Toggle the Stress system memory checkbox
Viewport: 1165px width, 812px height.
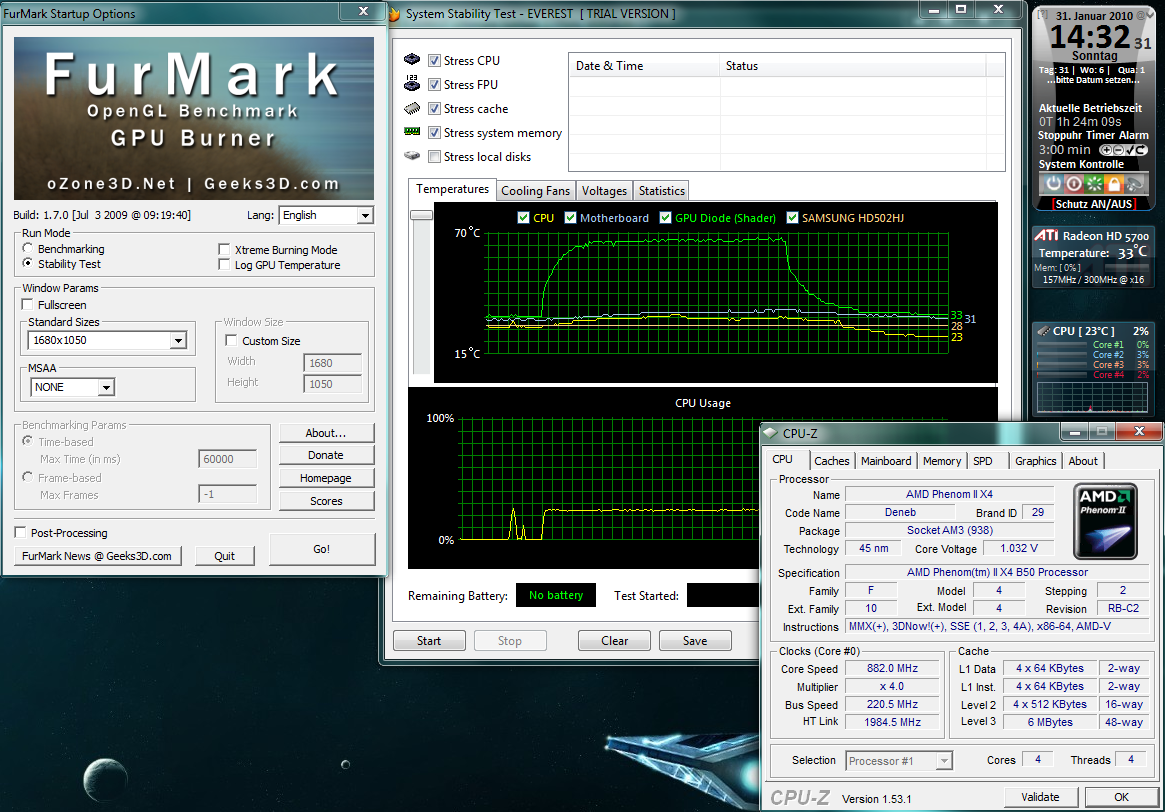(x=435, y=133)
